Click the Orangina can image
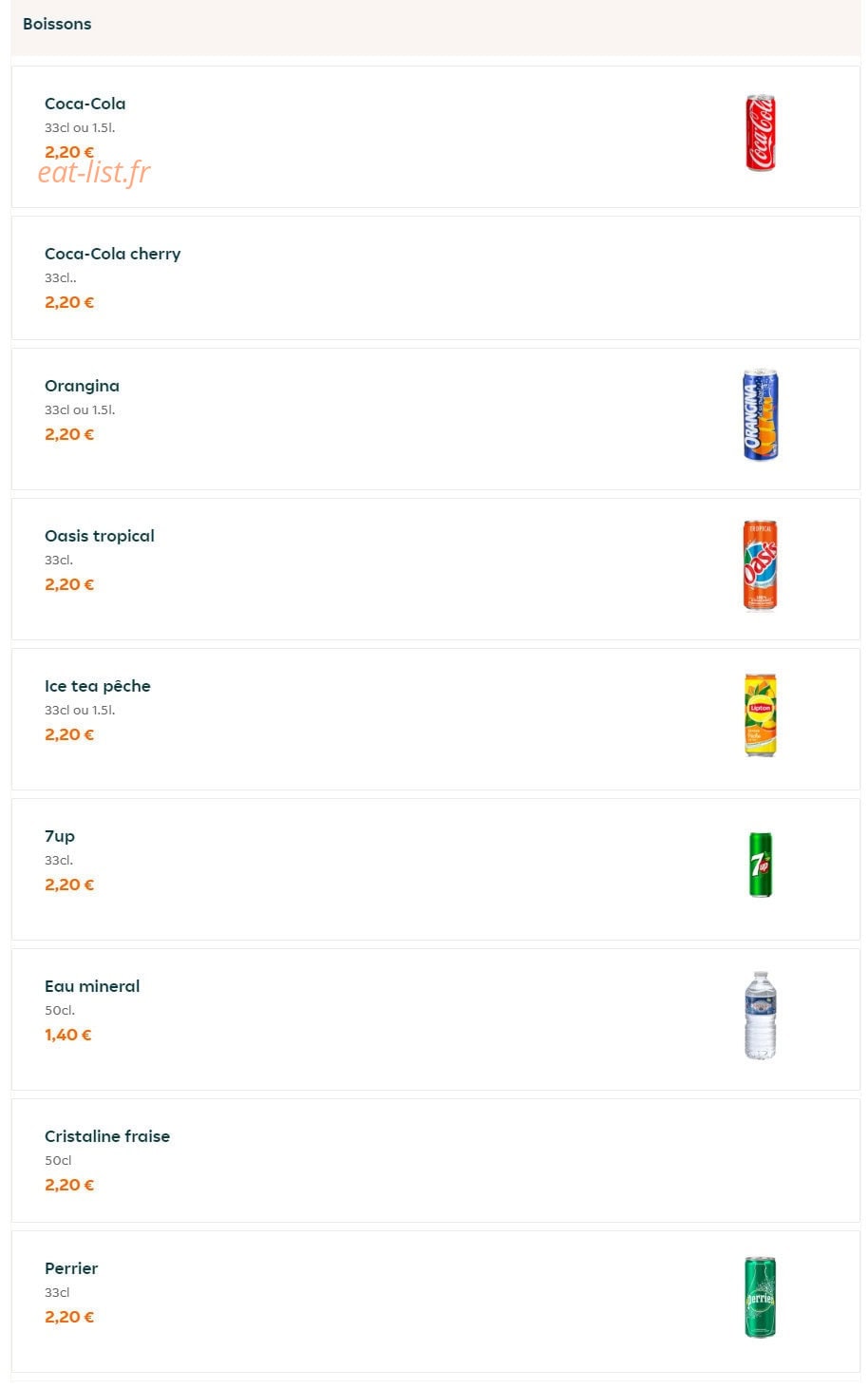The height and width of the screenshot is (1389, 868). (761, 415)
